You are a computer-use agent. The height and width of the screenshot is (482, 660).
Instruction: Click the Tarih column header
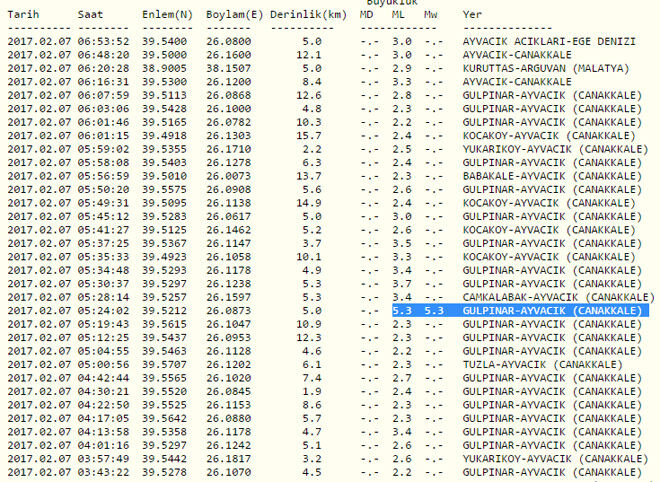[x=25, y=16]
